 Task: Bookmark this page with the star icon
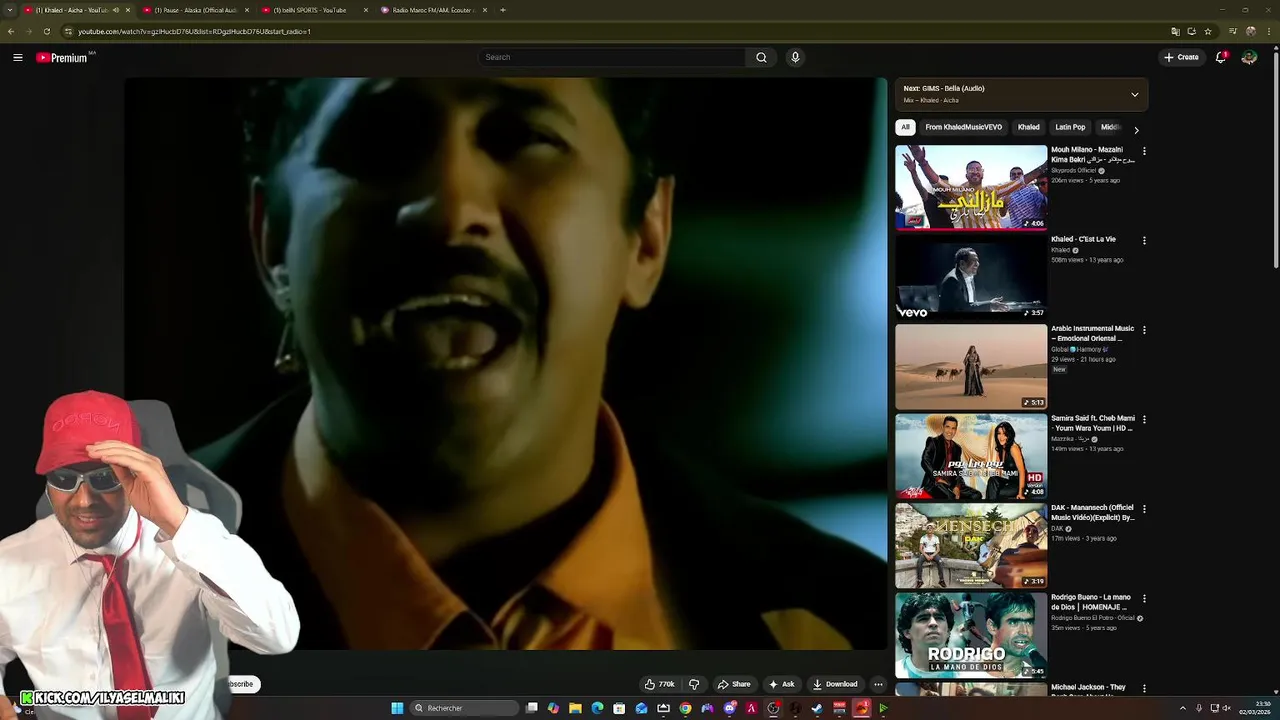pos(1208,31)
